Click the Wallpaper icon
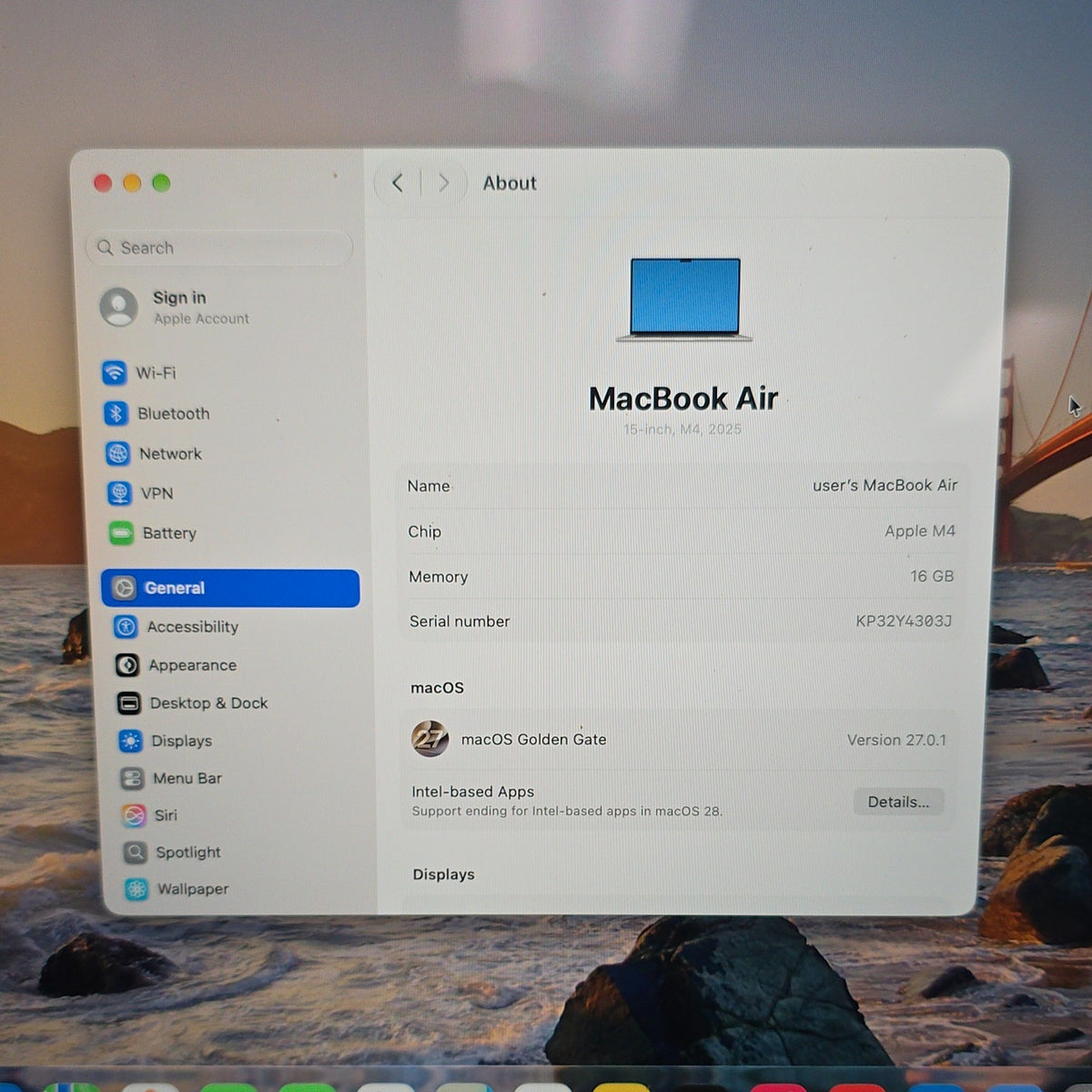This screenshot has width=1092, height=1092. (x=136, y=889)
